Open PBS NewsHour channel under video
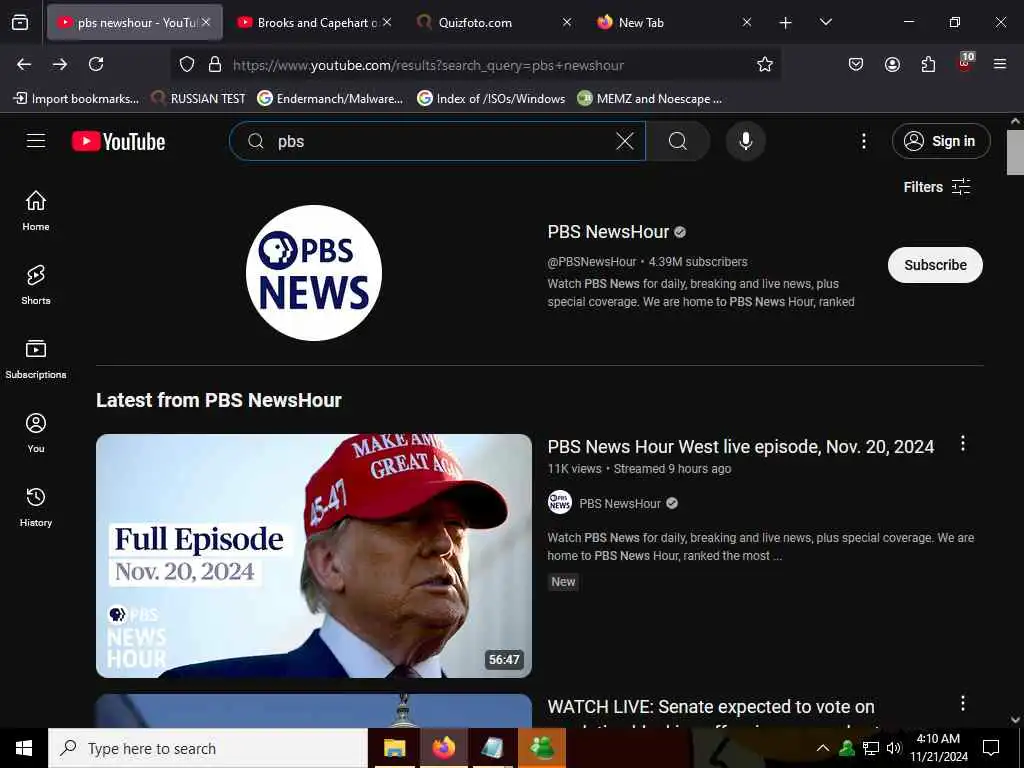The width and height of the screenshot is (1024, 768). [620, 504]
